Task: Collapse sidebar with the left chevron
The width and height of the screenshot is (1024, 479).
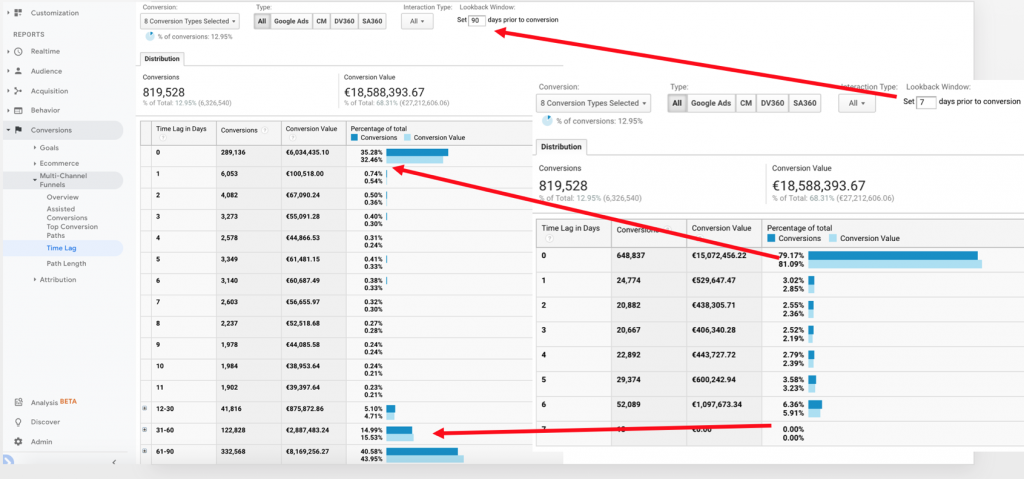Action: coord(113,461)
